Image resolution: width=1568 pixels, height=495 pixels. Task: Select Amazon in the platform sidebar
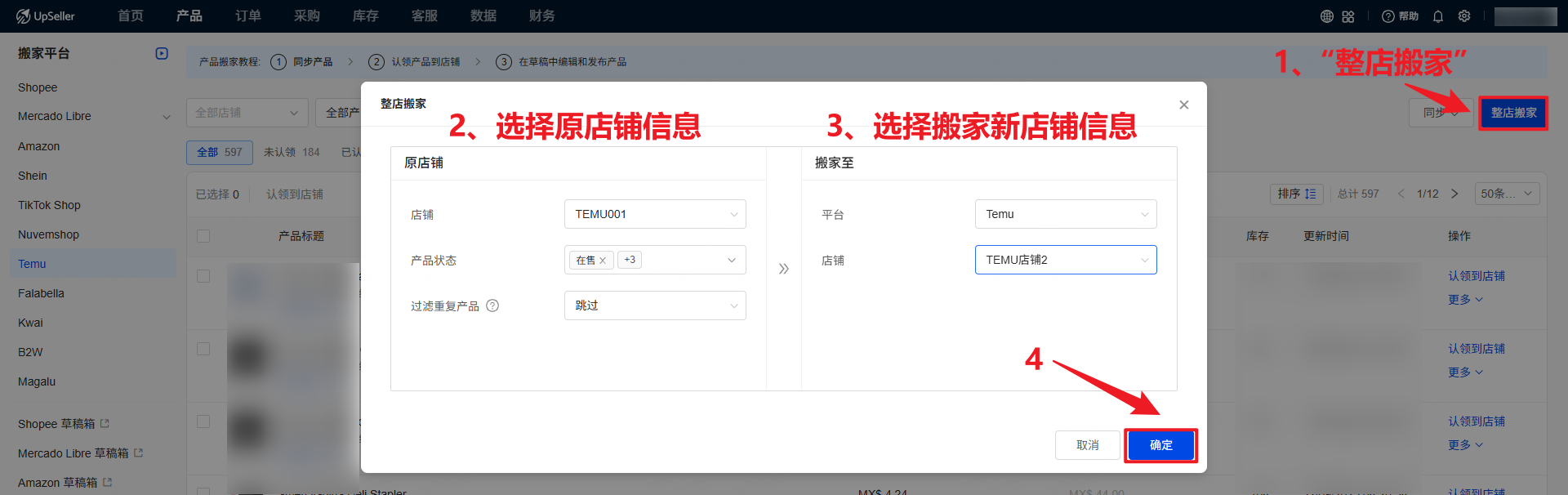[39, 146]
